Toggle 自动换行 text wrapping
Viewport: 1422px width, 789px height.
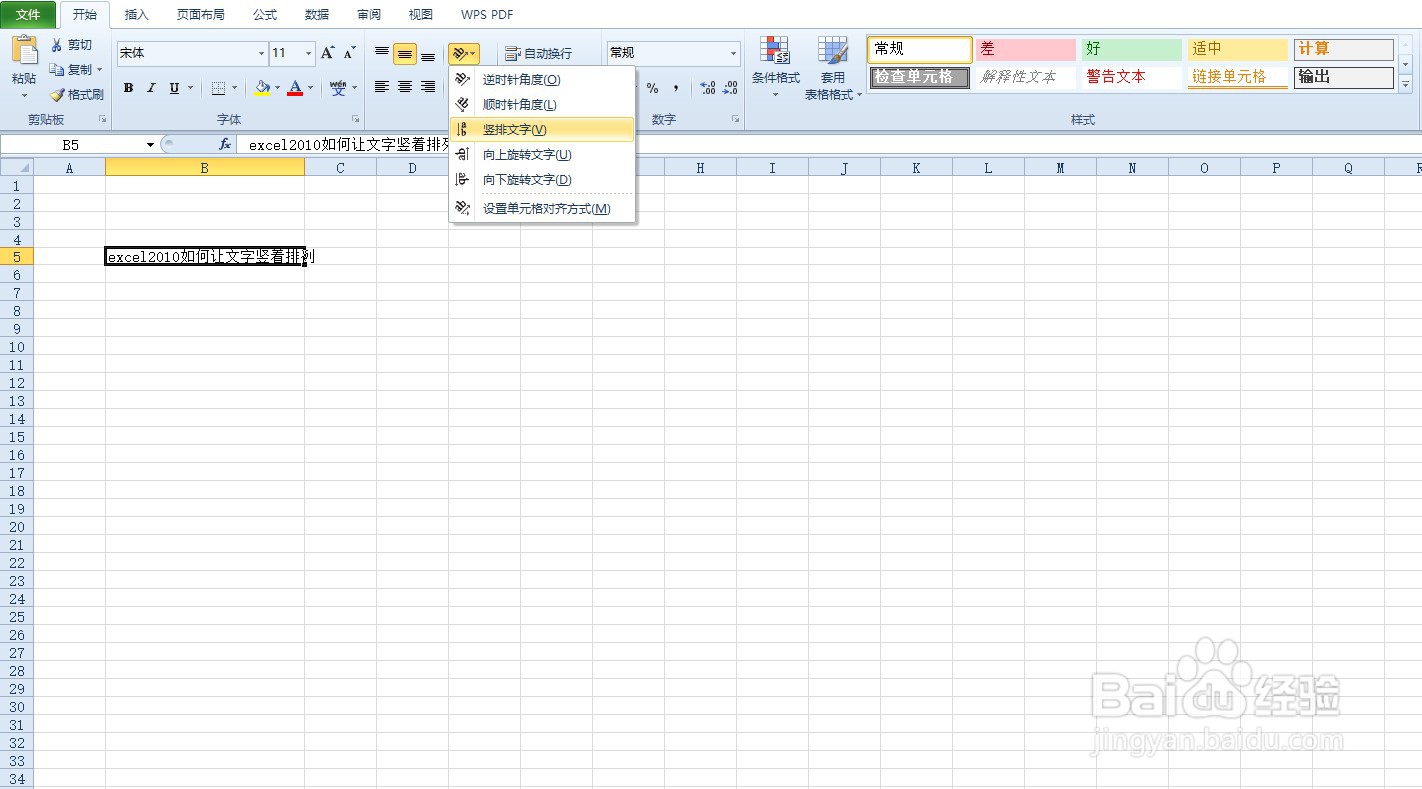tap(535, 53)
